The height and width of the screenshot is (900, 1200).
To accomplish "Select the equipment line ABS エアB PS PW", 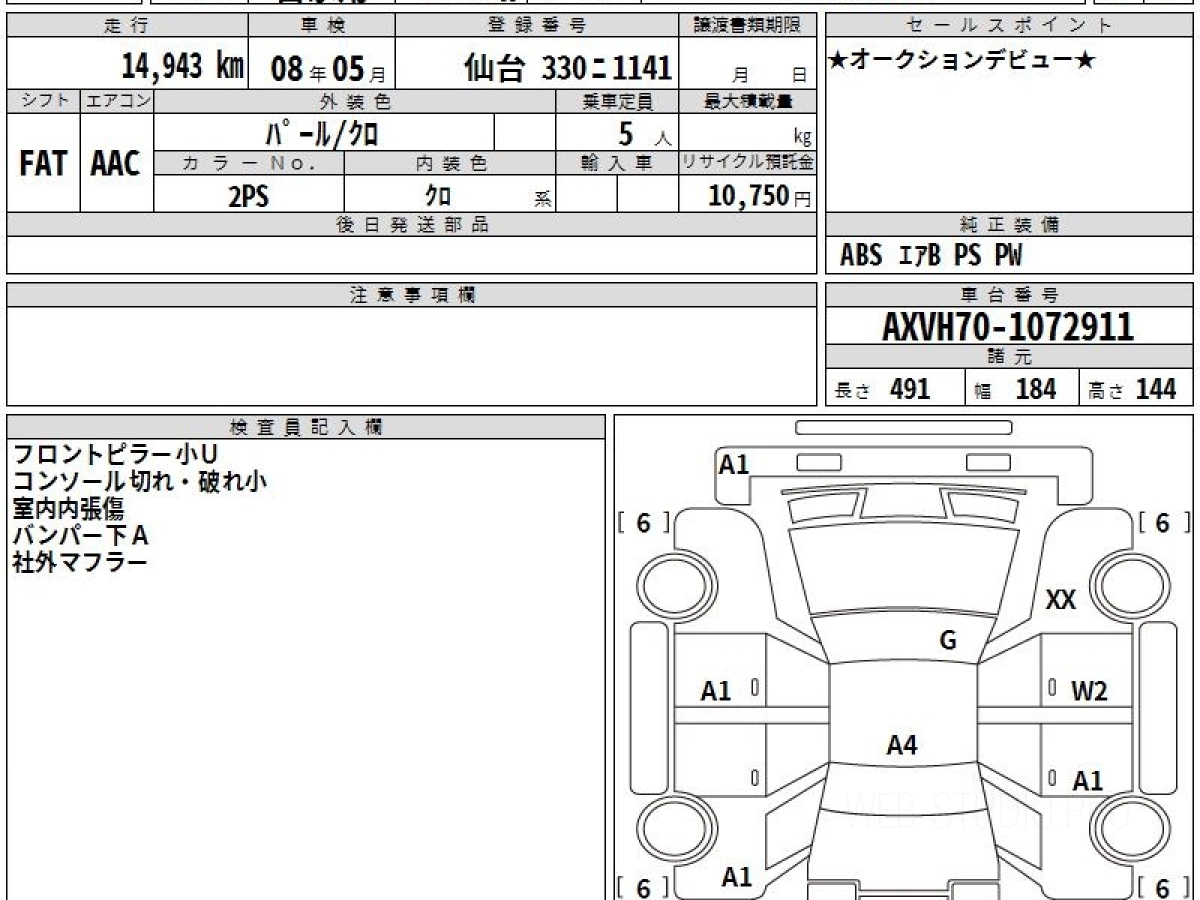I will tap(931, 257).
